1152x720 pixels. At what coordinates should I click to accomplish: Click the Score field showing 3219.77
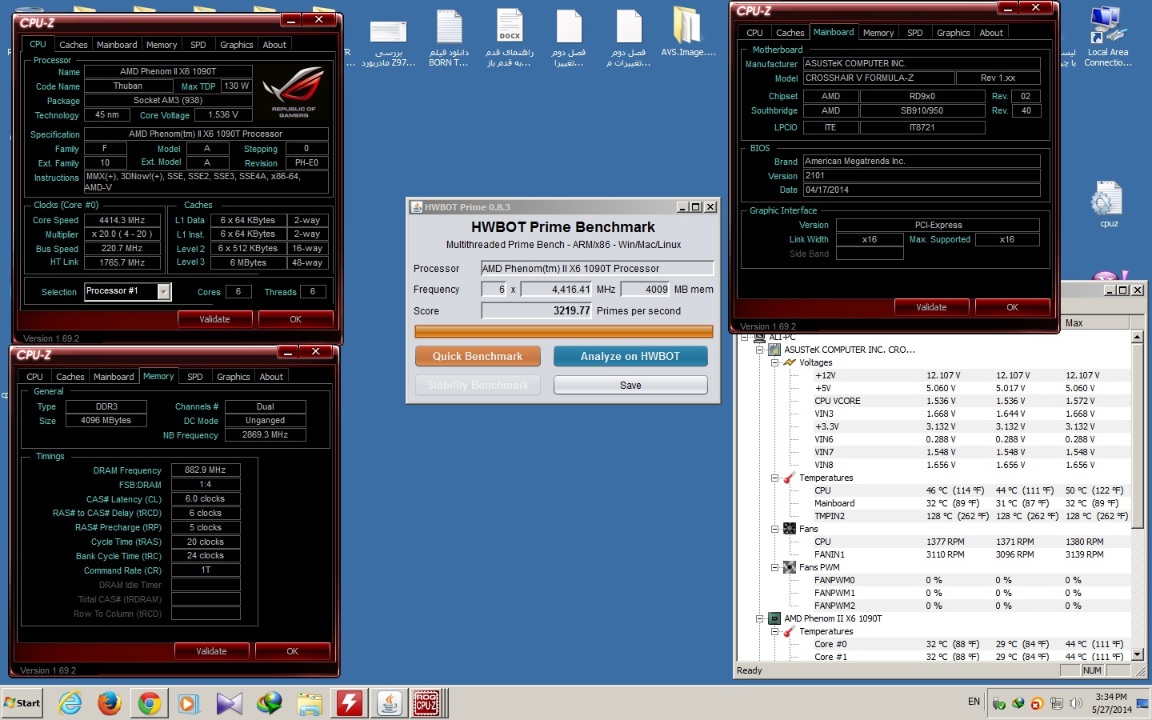(x=537, y=311)
